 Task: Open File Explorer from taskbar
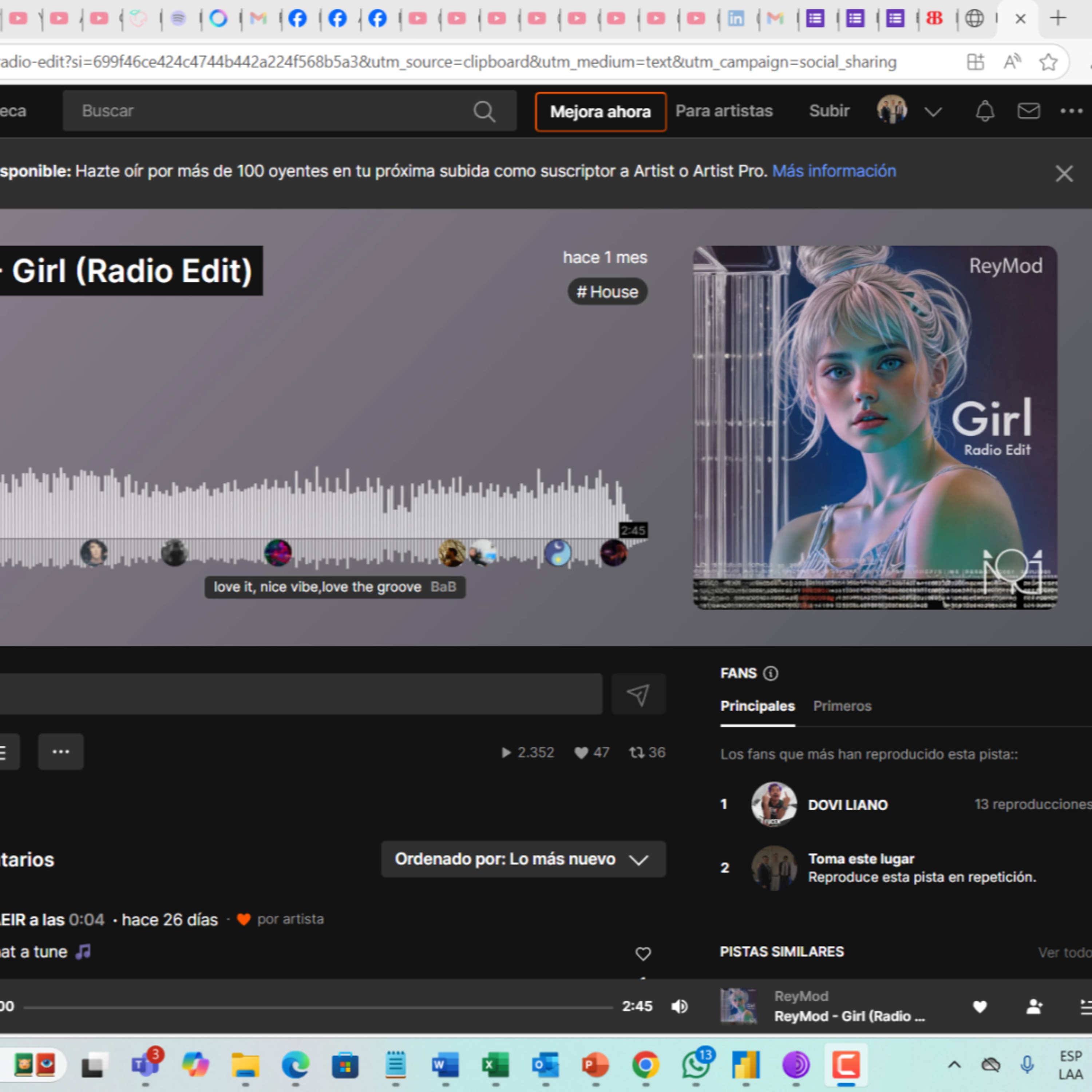click(245, 1065)
